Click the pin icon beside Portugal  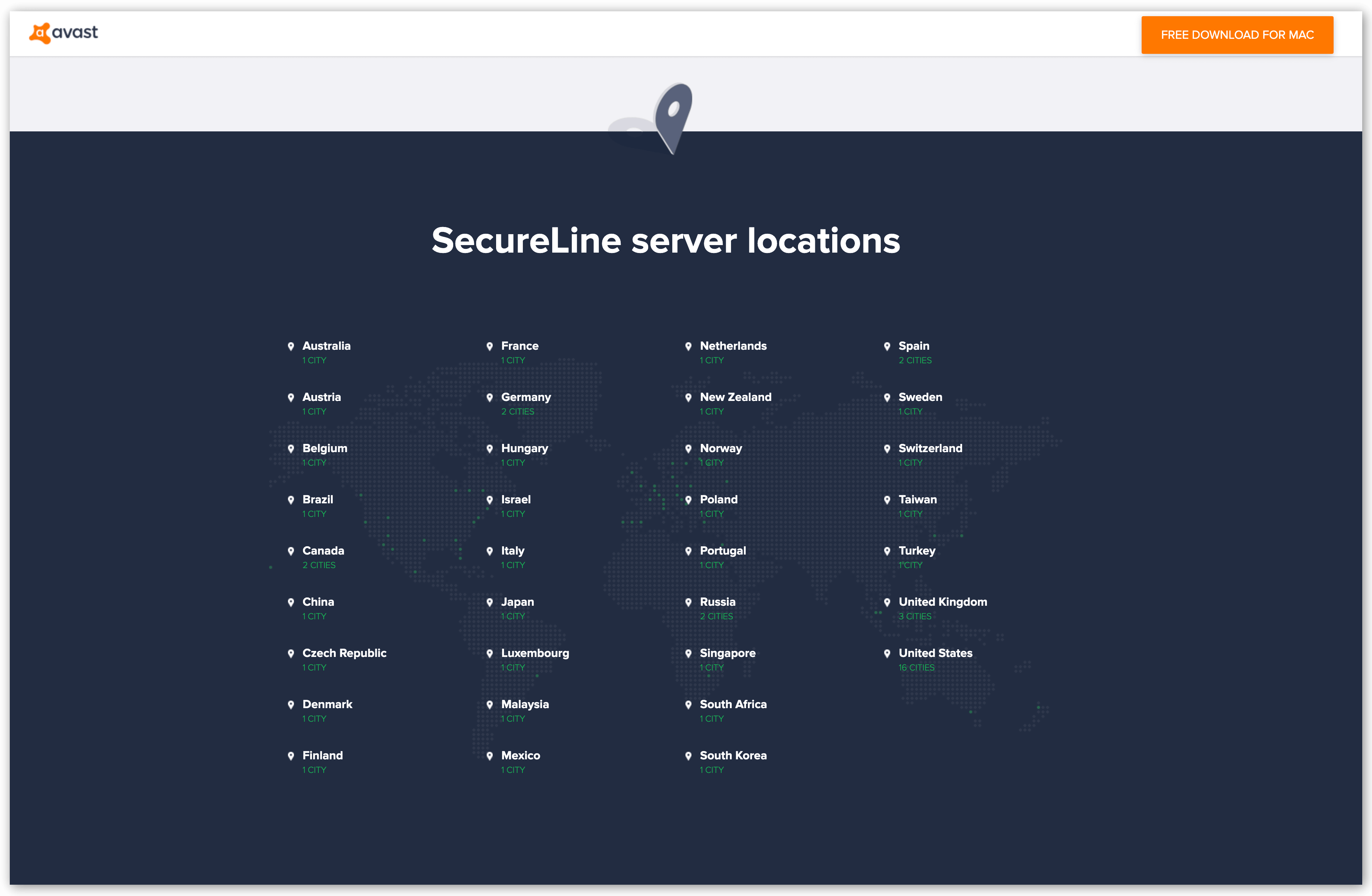[x=688, y=551]
